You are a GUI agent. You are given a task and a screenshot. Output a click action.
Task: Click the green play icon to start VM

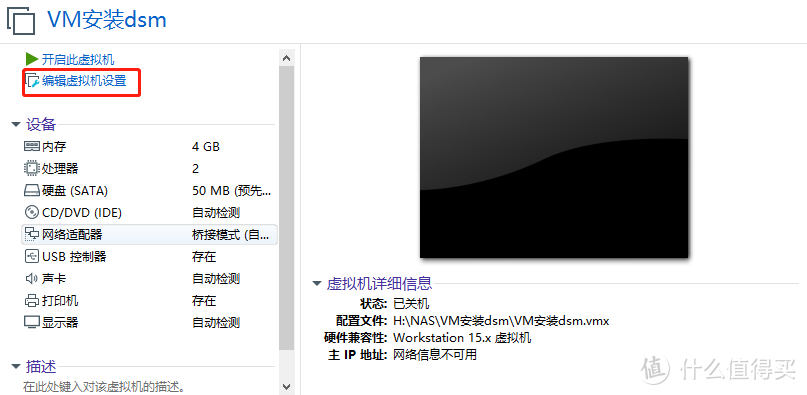click(32, 59)
